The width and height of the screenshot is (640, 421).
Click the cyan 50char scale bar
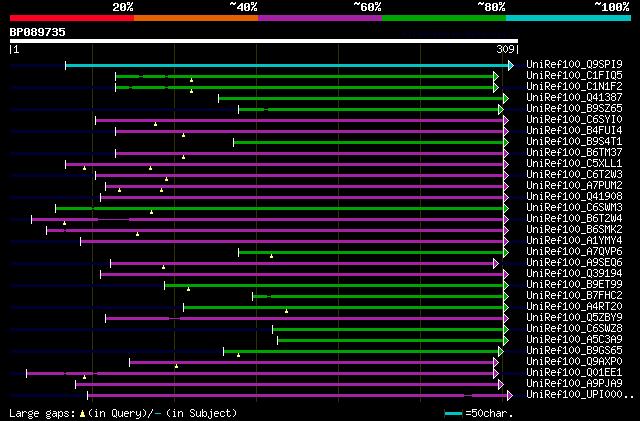tap(453, 414)
